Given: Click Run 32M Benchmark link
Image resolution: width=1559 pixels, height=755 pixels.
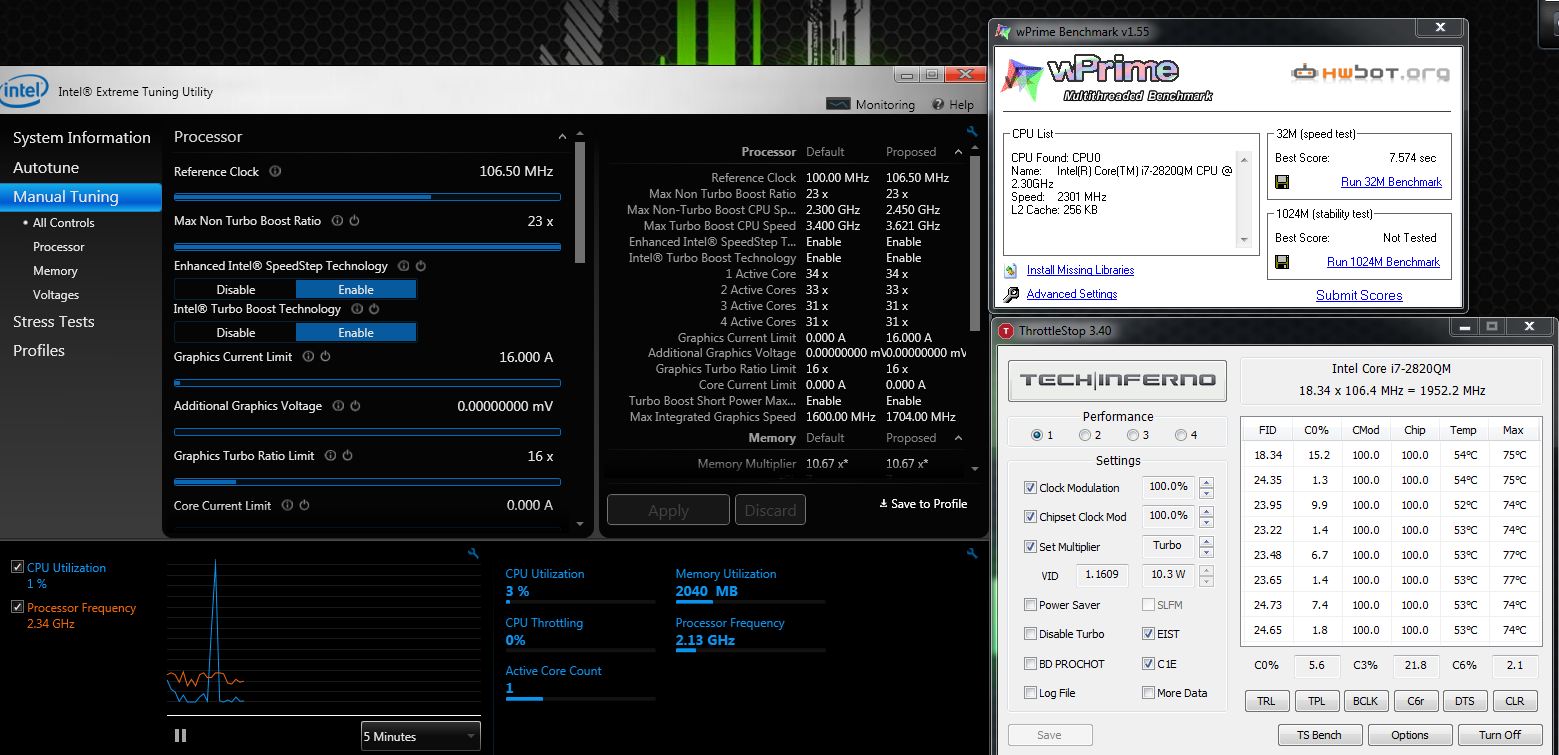Looking at the screenshot, I should pyautogui.click(x=1391, y=182).
